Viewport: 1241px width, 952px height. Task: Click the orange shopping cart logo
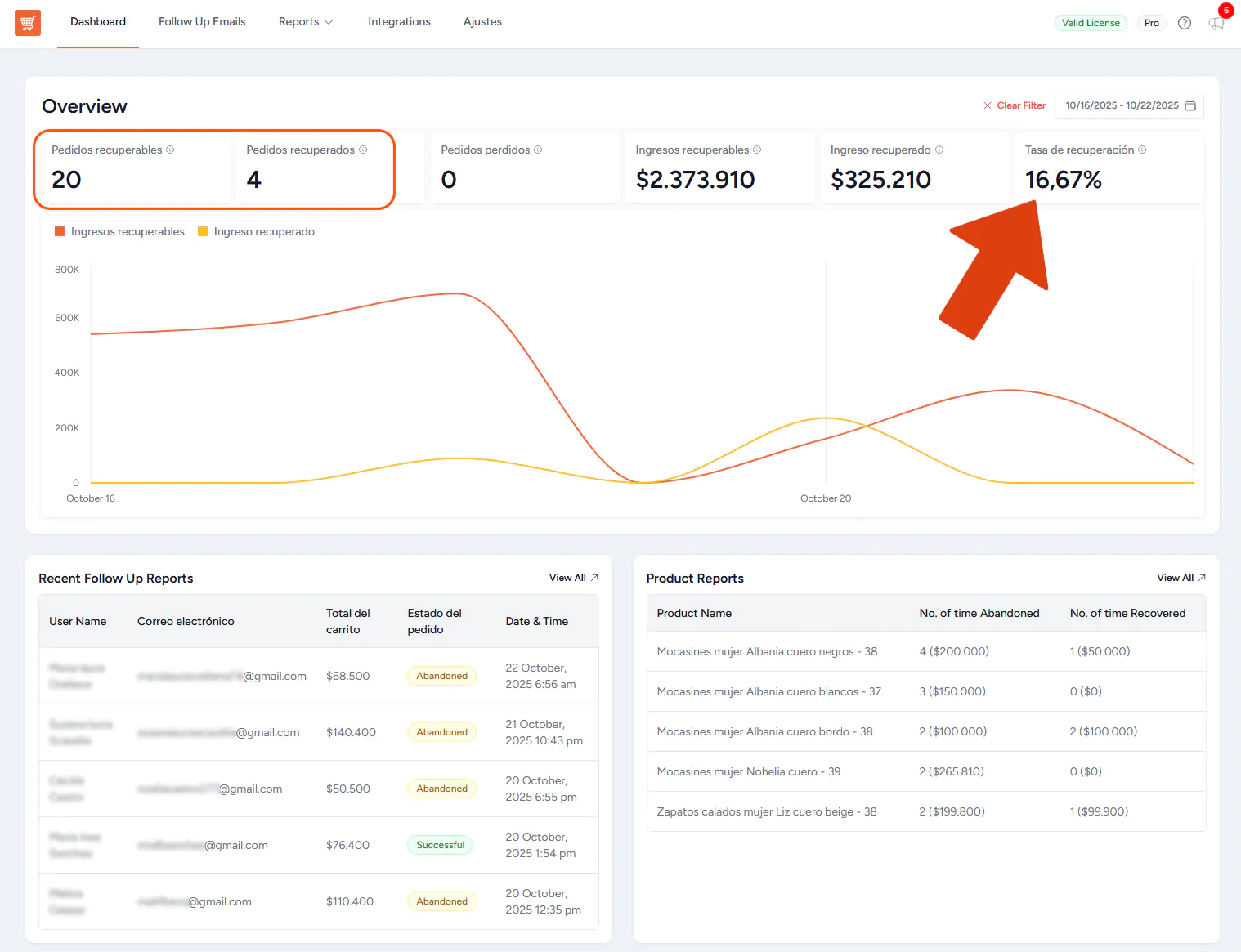pyautogui.click(x=28, y=23)
